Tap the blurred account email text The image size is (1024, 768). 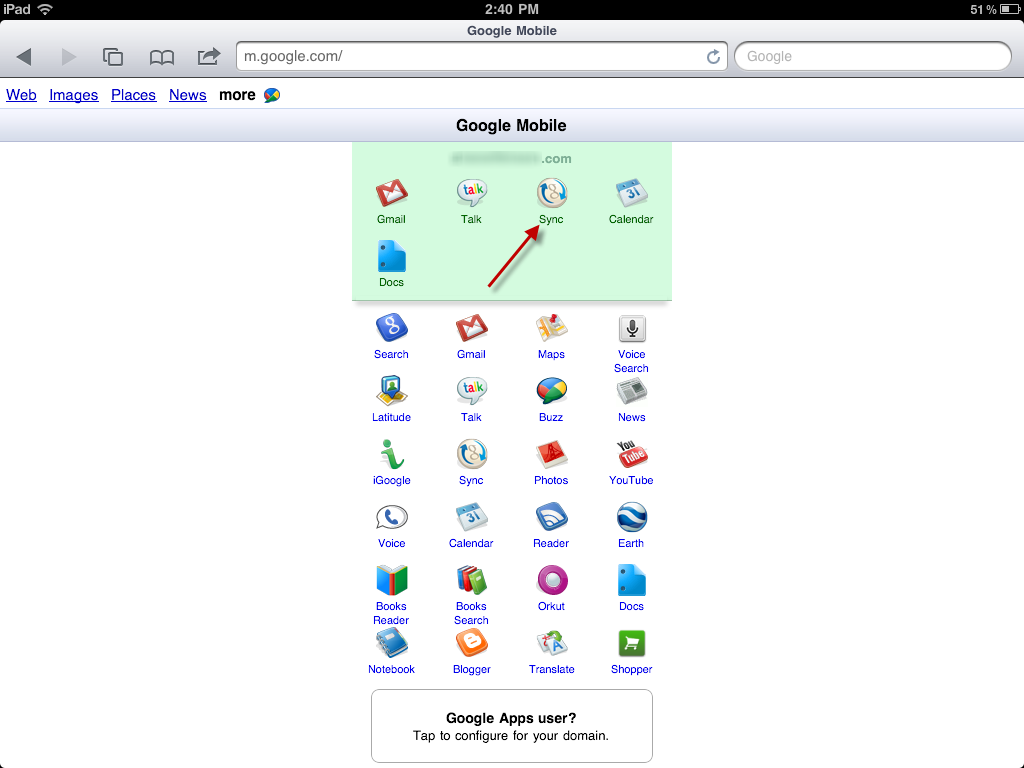[x=511, y=159]
